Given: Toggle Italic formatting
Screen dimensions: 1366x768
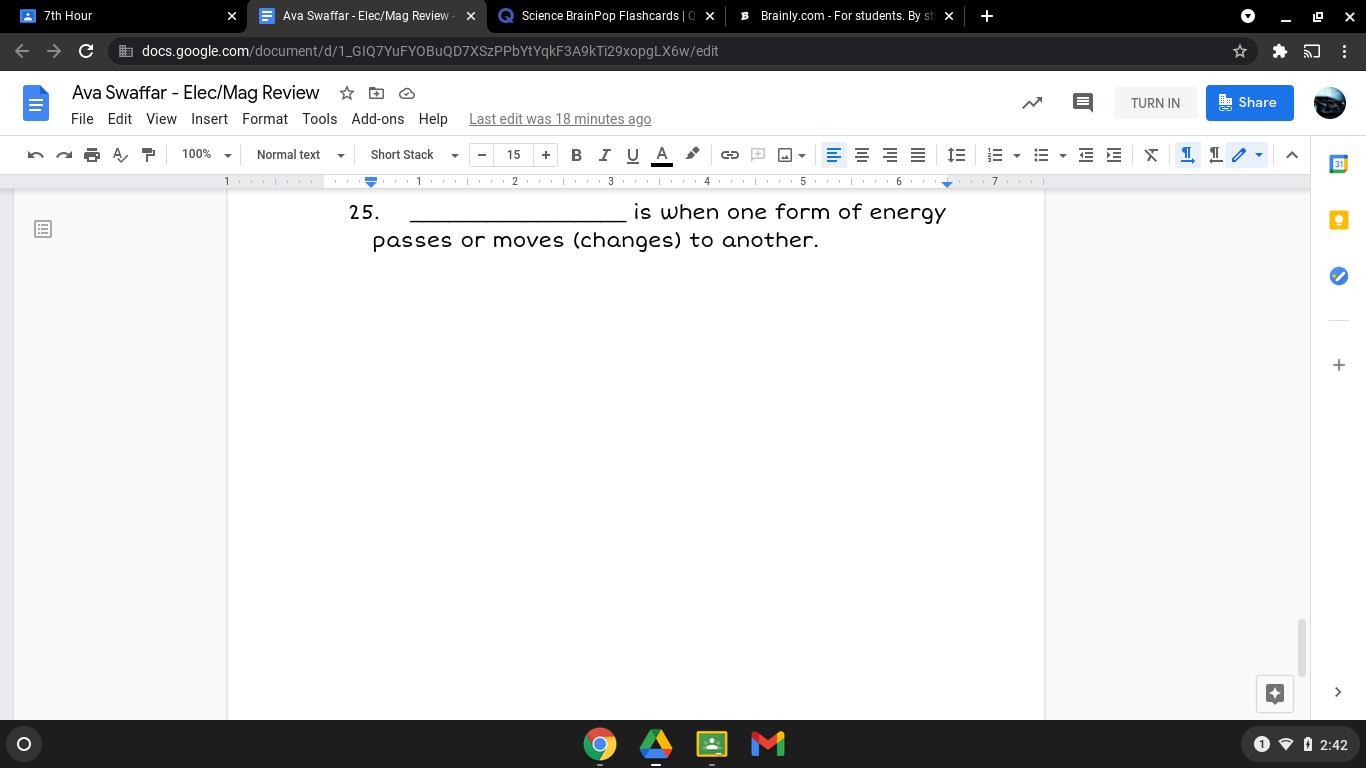Looking at the screenshot, I should coord(604,155).
